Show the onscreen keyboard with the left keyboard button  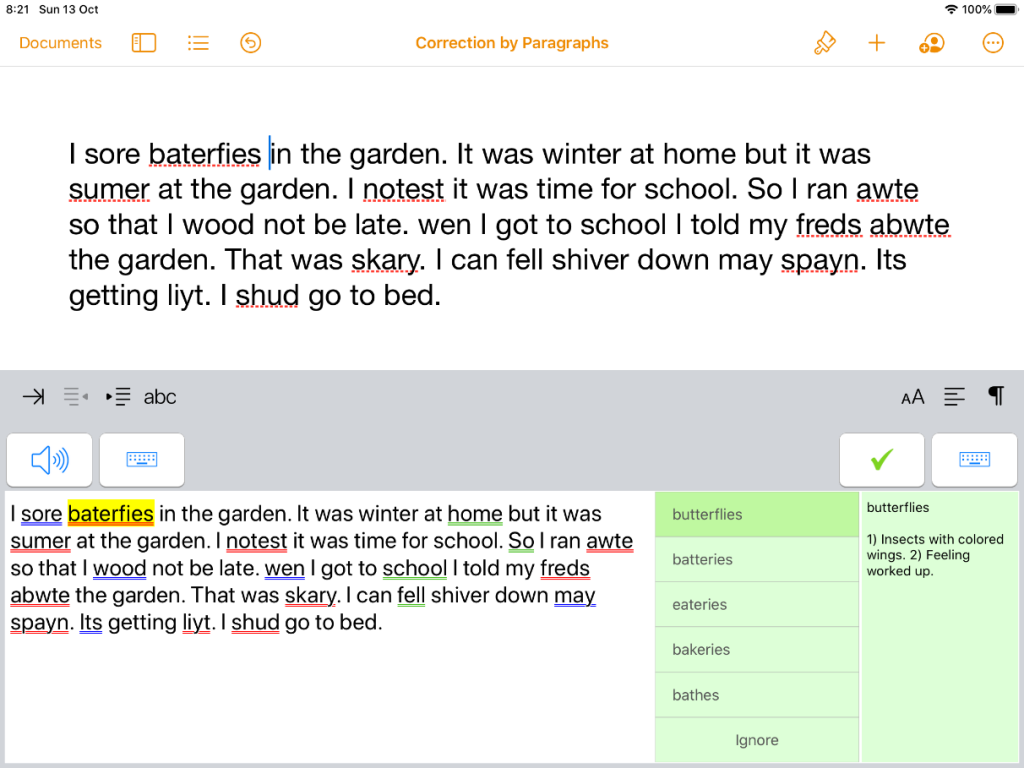click(x=141, y=460)
